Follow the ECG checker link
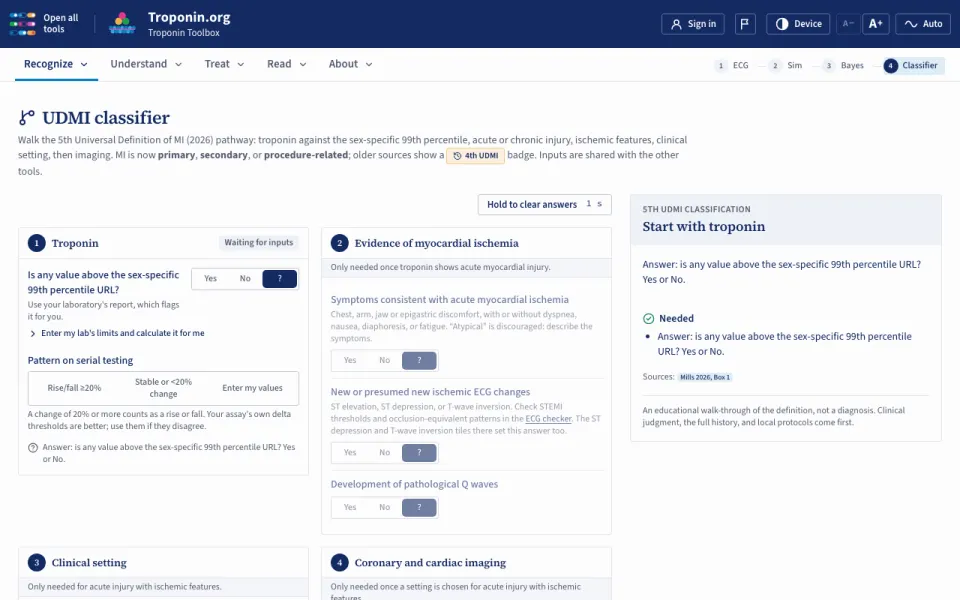Image resolution: width=960 pixels, height=600 pixels. (548, 419)
